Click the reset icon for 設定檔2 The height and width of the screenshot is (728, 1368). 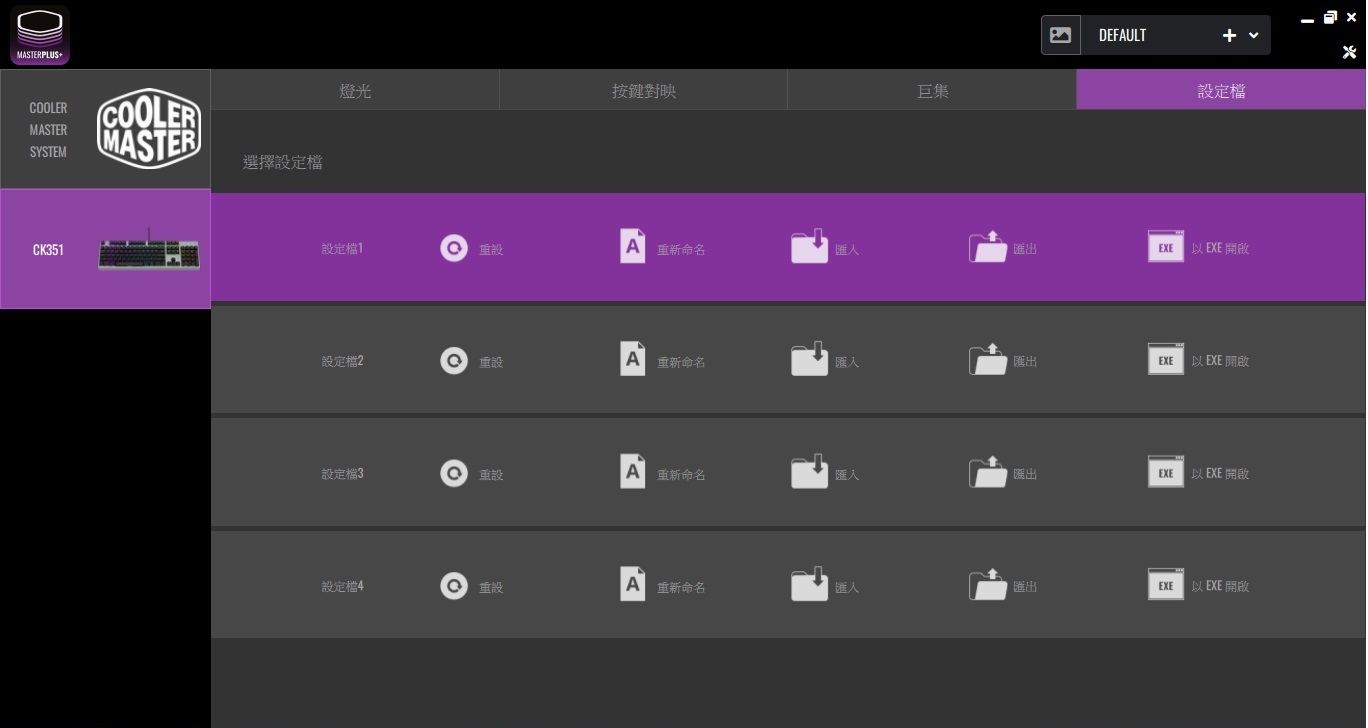click(x=454, y=361)
